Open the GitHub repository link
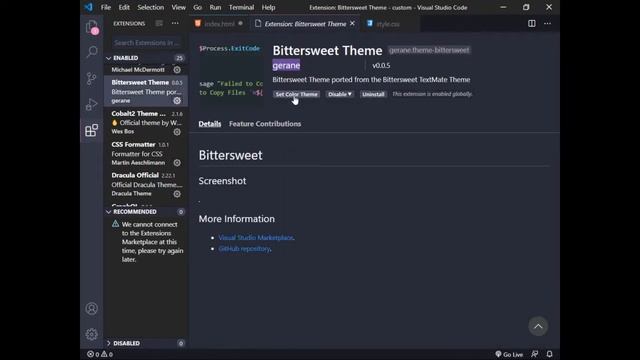Screen dimensions: 640x360 tap(244, 249)
